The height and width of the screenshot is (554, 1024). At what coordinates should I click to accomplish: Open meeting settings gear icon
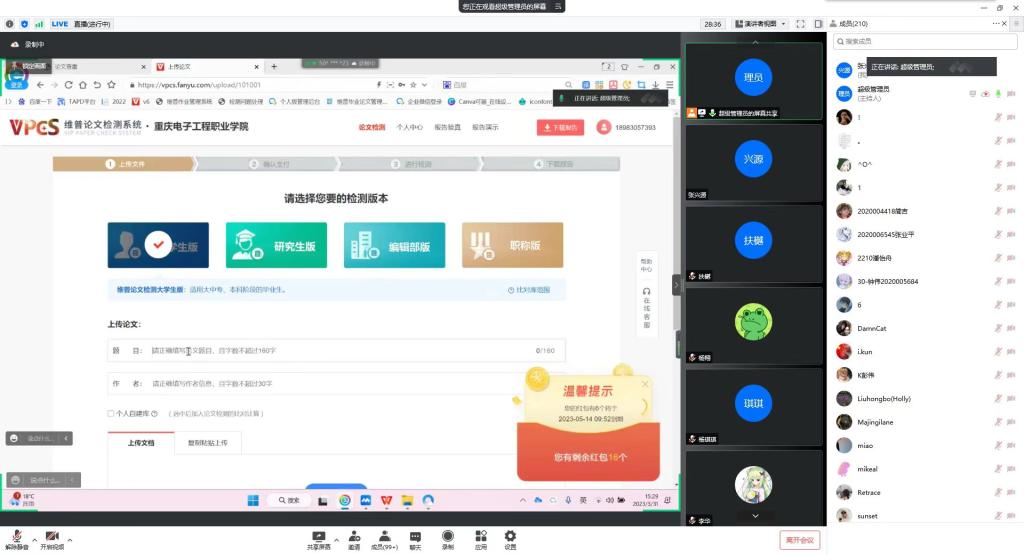[510, 537]
